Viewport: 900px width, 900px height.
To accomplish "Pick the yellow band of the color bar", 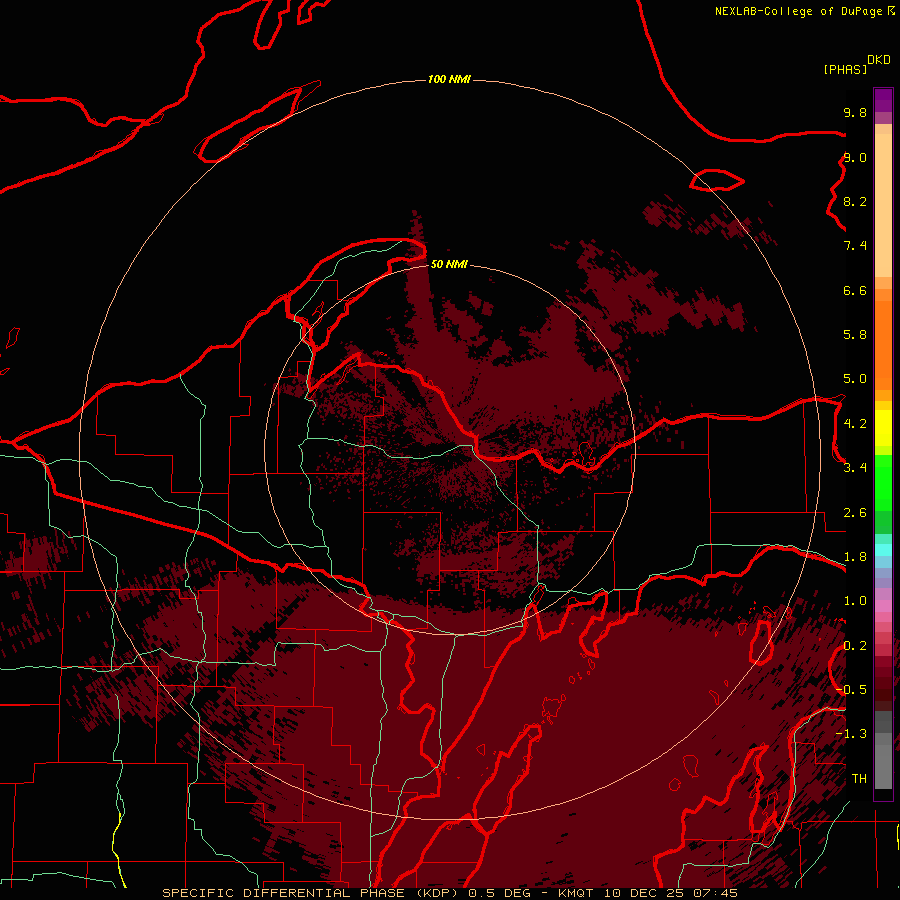I will click(x=883, y=428).
